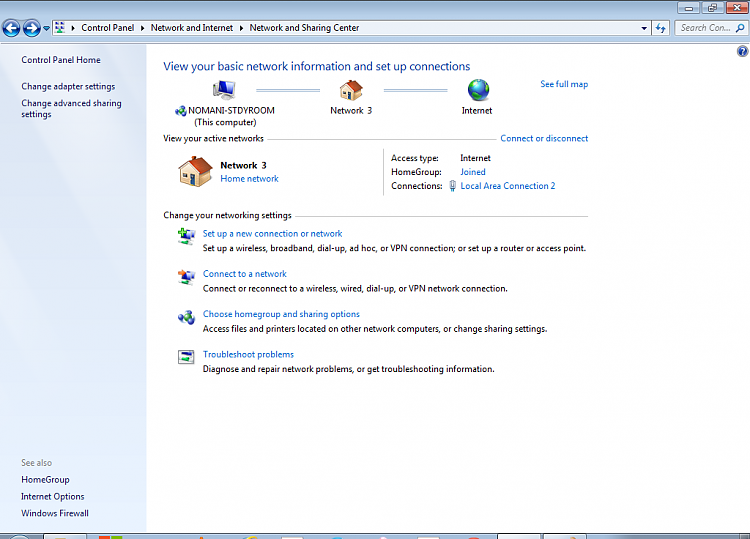Viewport: 750px width, 539px height.
Task: Open Change advanced sharing settings
Action: pos(71,109)
